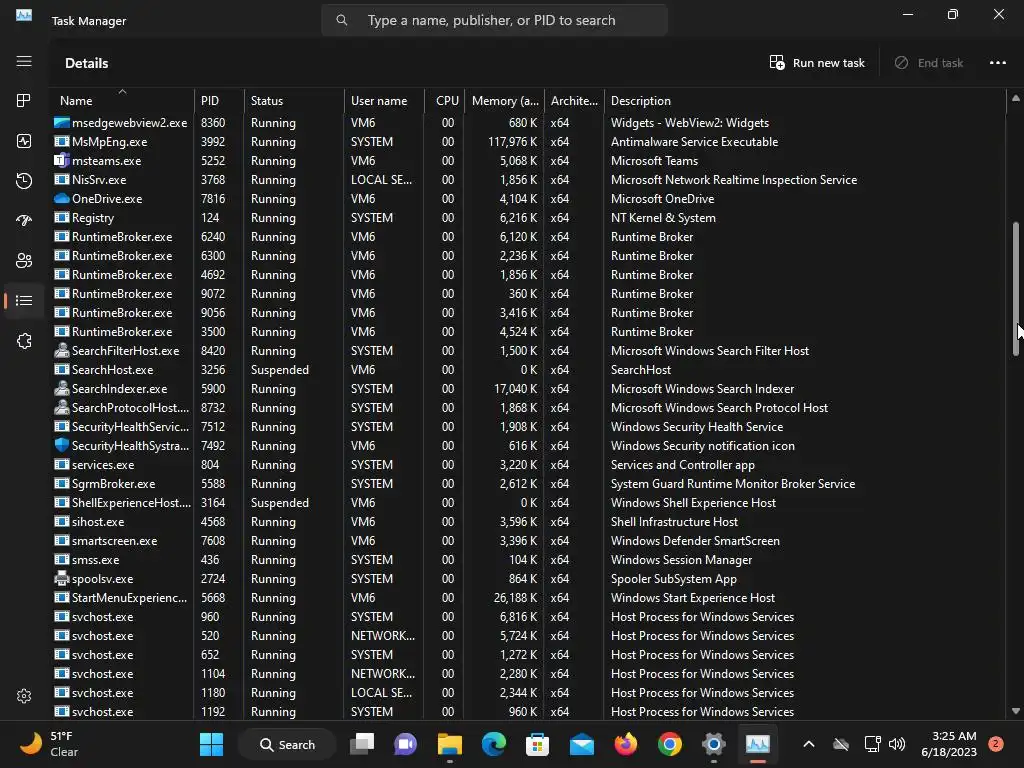Sort by CPU column header

tap(445, 101)
